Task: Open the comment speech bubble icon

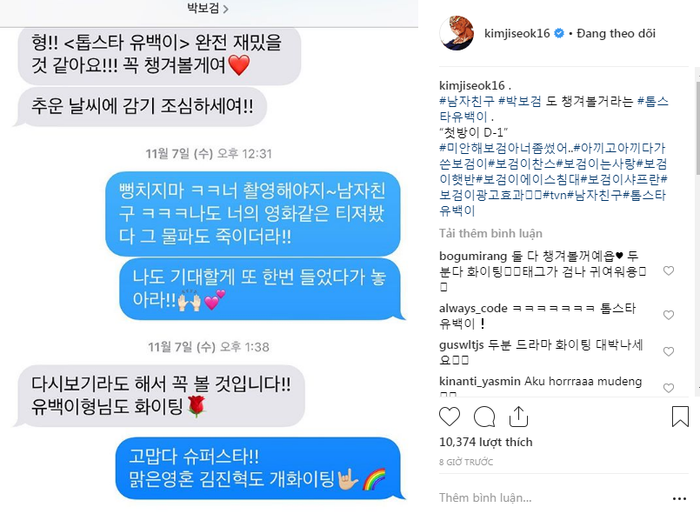Action: click(x=484, y=417)
